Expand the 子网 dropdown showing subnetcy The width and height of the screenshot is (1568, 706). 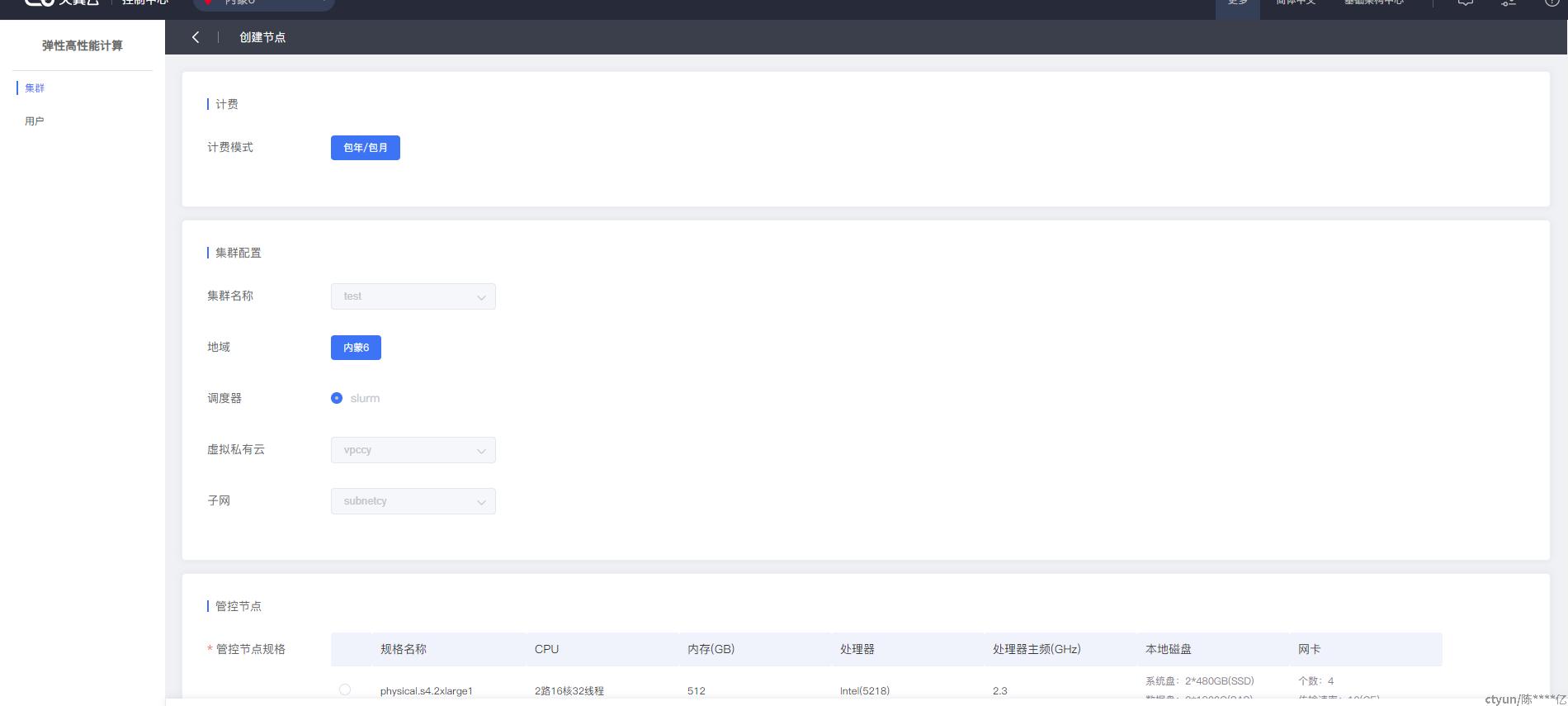(x=413, y=501)
